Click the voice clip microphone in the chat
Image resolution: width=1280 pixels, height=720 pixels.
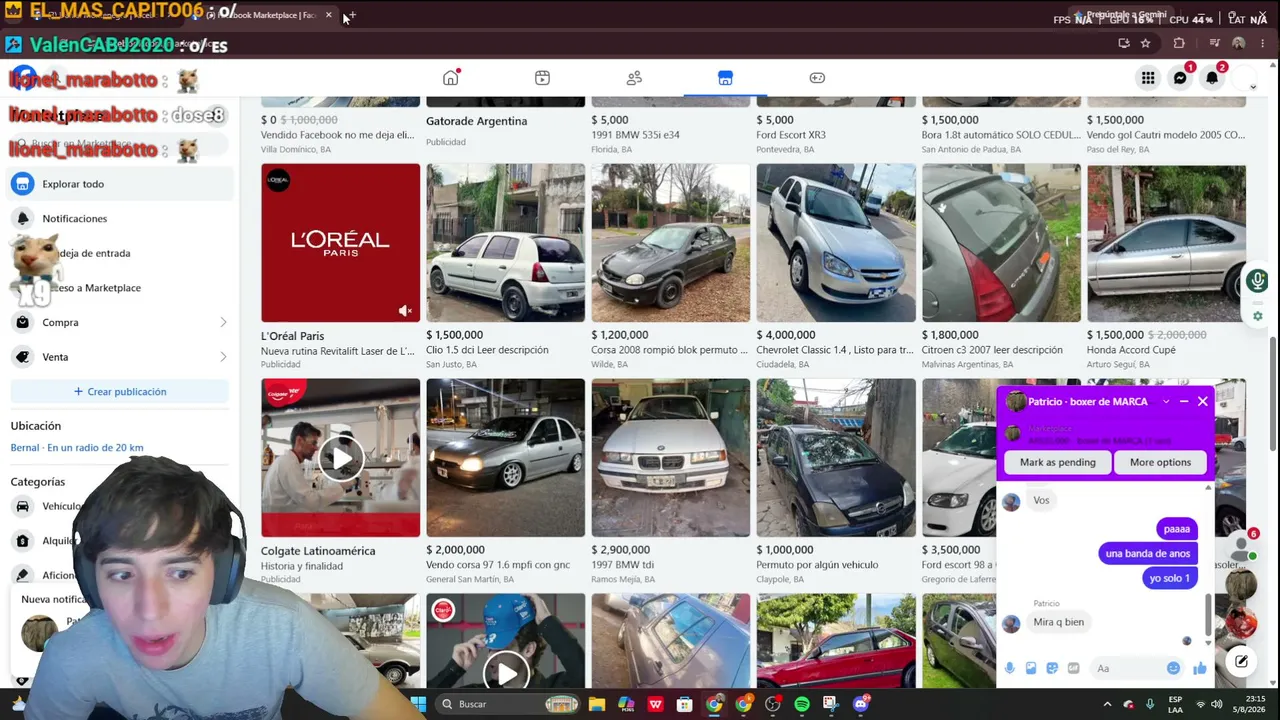1009,668
